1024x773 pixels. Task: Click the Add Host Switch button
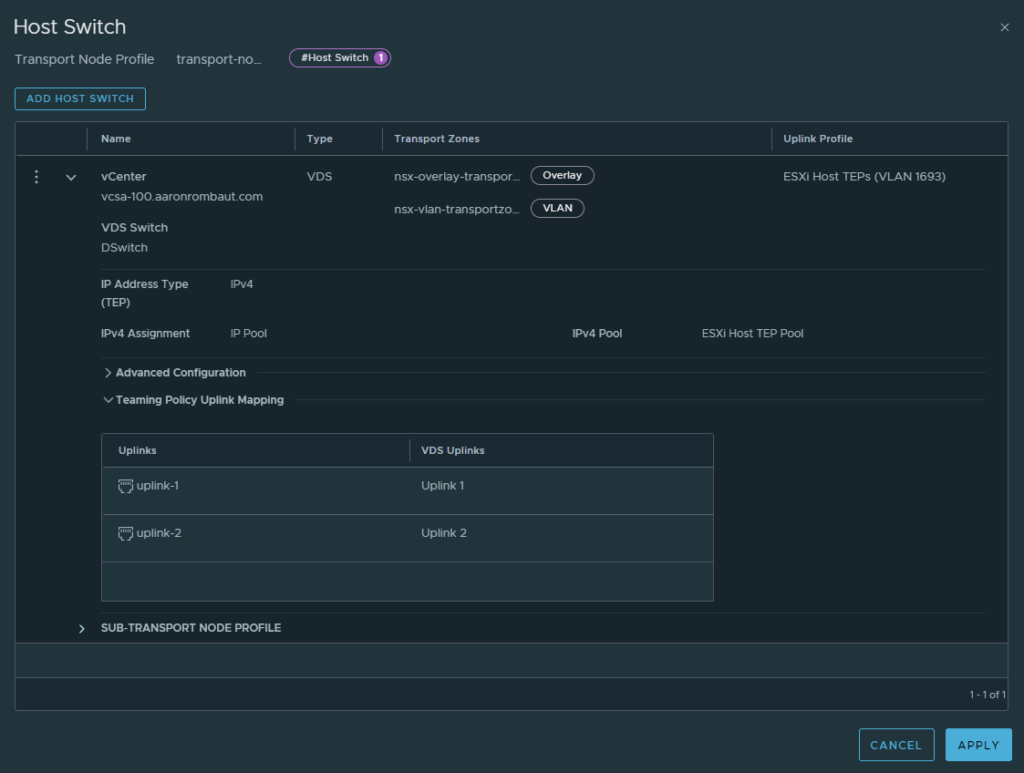[80, 99]
